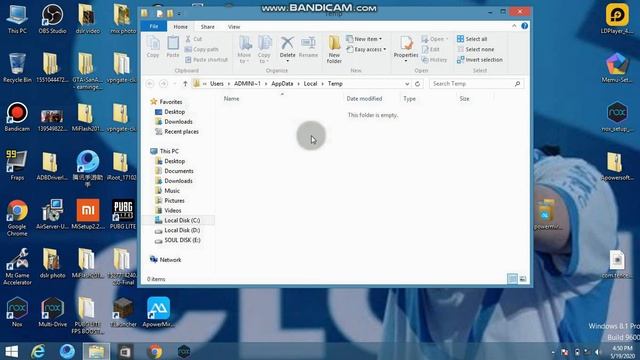
Task: Click the Forward navigation arrow
Action: click(163, 84)
